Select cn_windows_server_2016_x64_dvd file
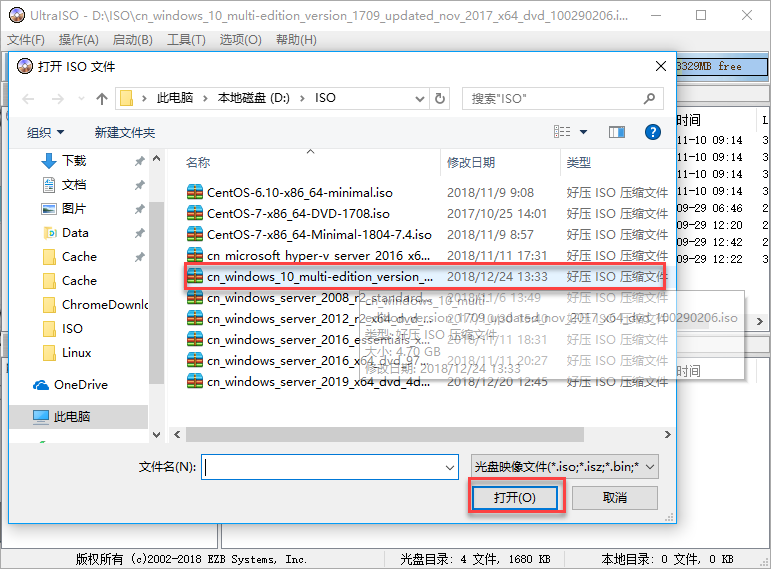The image size is (771, 569). pyautogui.click(x=318, y=361)
